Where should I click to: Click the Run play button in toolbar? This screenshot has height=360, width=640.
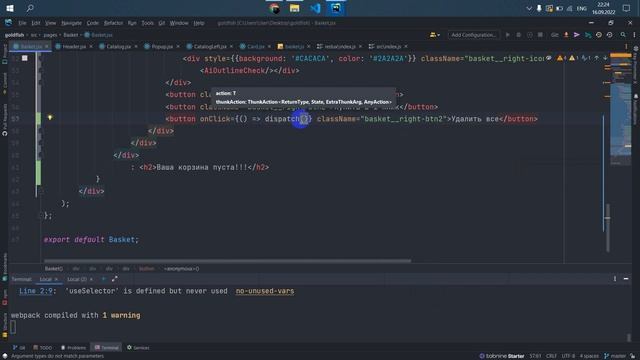[507, 35]
